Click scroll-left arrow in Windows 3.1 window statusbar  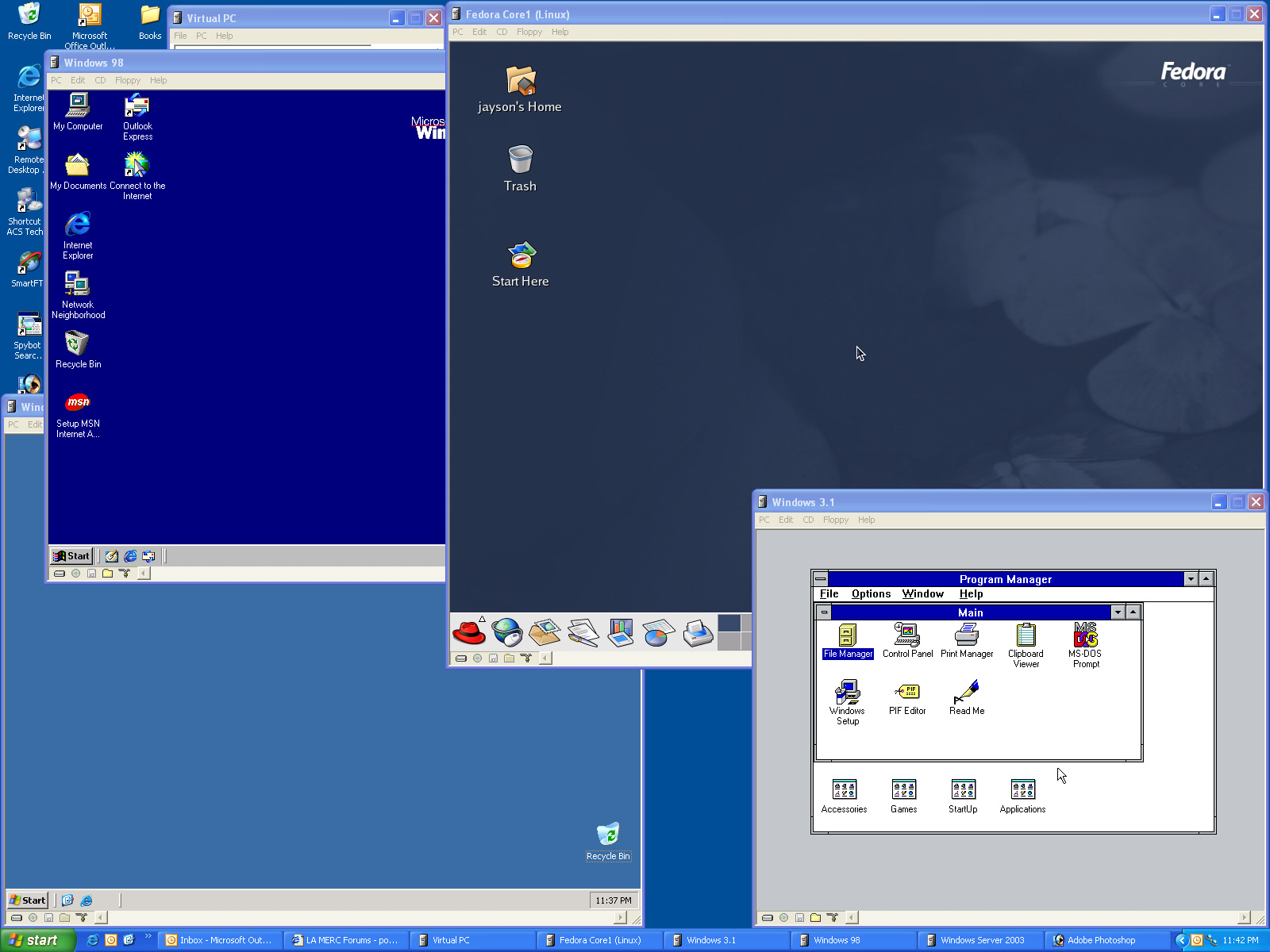point(852,918)
